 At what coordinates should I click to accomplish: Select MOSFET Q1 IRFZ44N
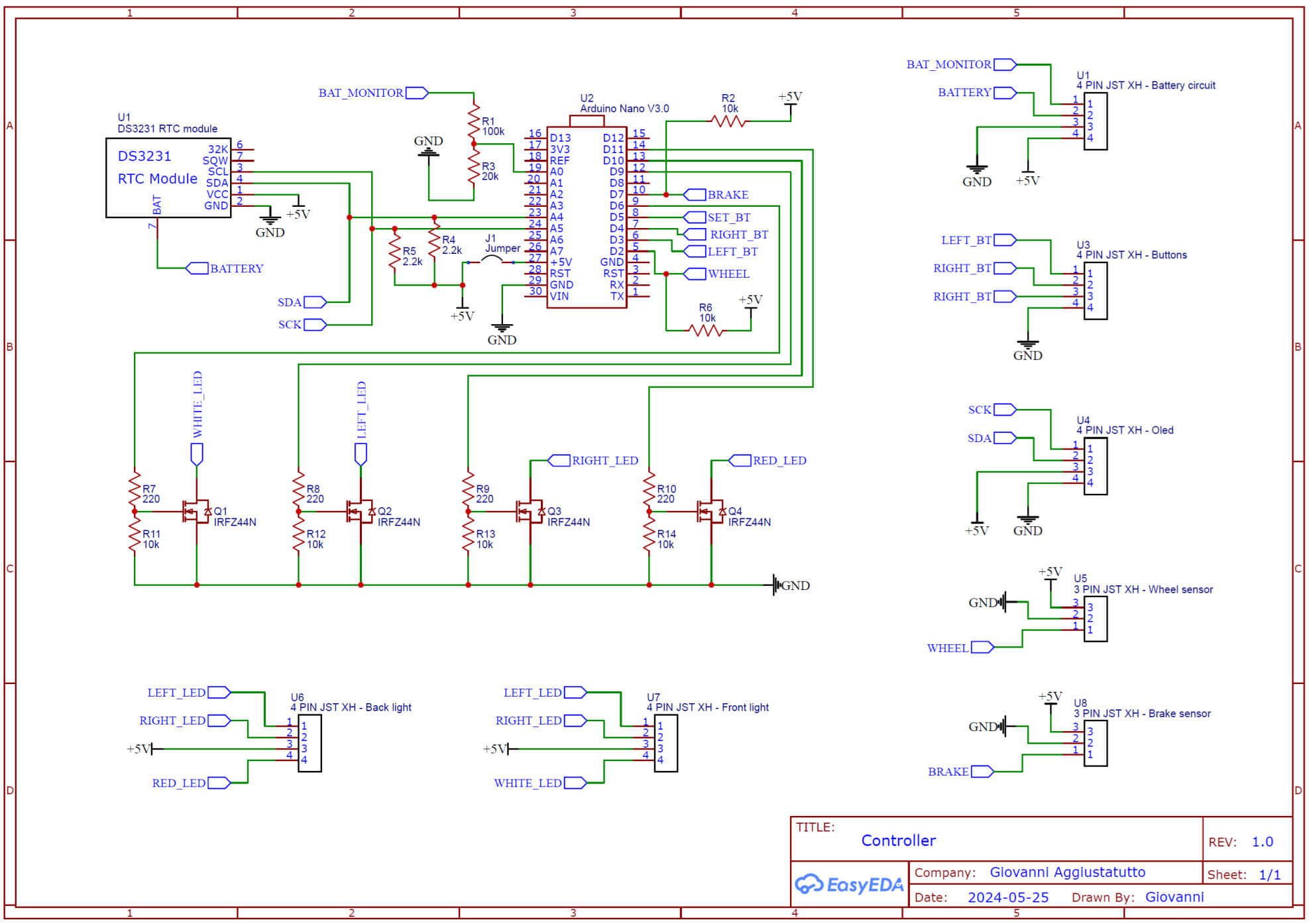pos(197,511)
